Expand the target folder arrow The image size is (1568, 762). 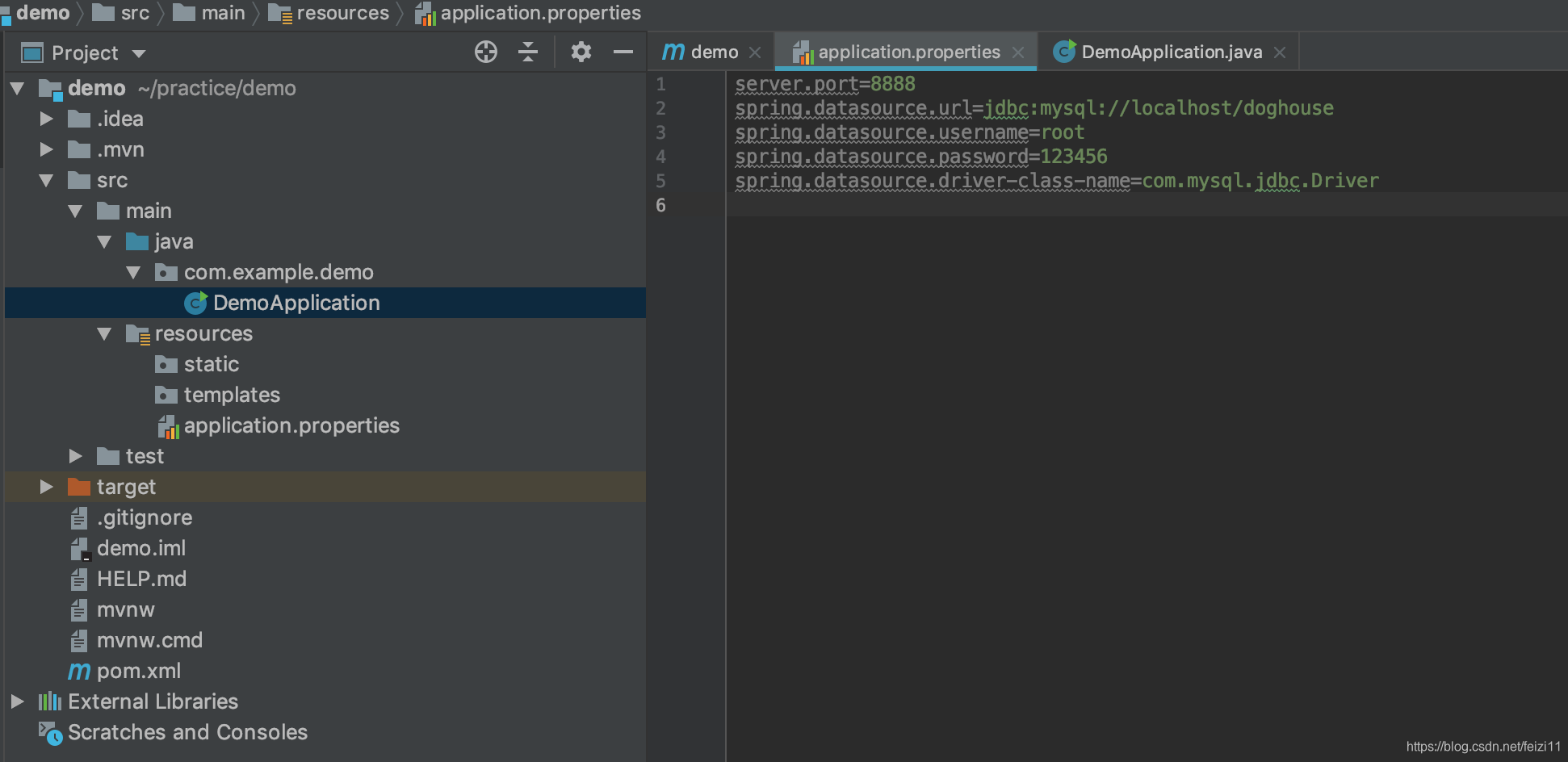click(47, 487)
